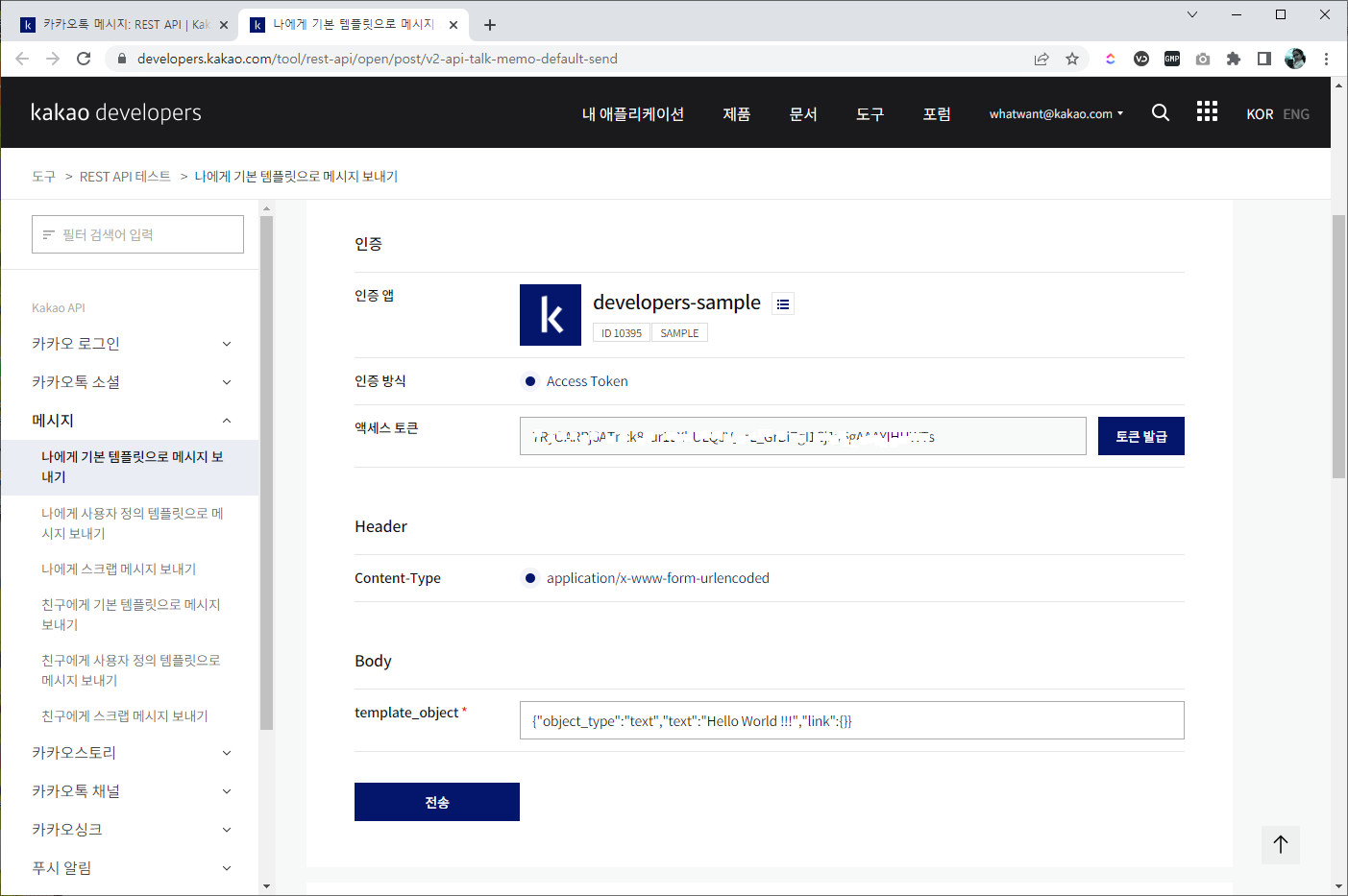Select 나에게 스크랩 메시지 보내기 in sidebar

tap(118, 569)
